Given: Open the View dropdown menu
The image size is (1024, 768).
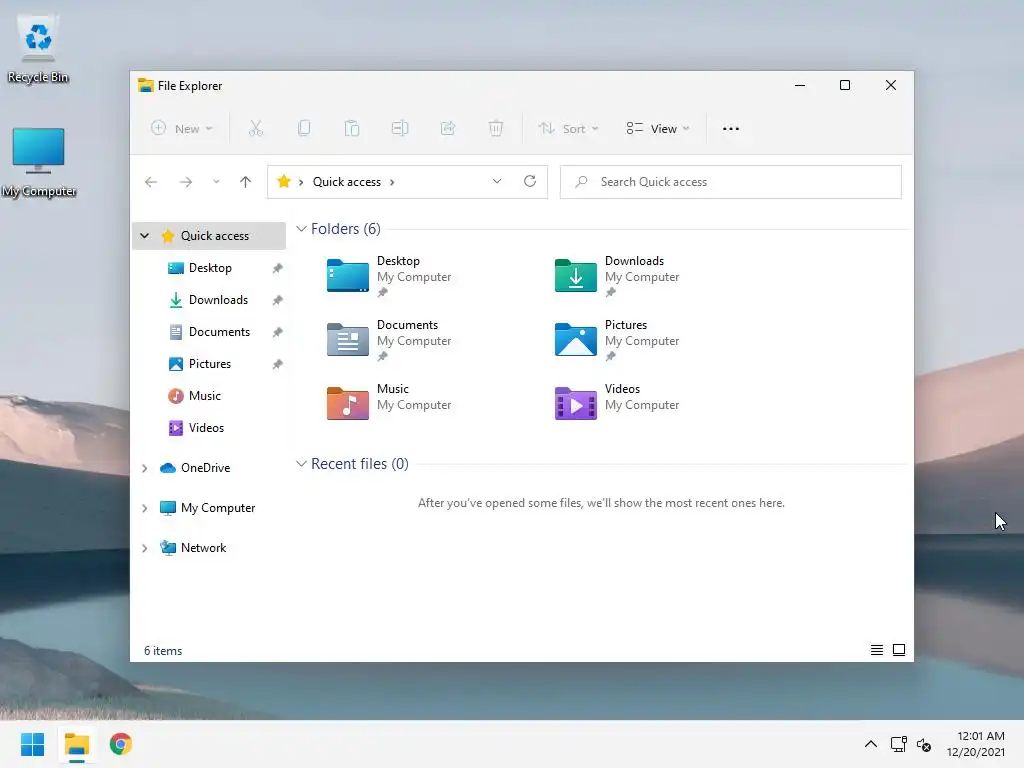Looking at the screenshot, I should point(658,129).
